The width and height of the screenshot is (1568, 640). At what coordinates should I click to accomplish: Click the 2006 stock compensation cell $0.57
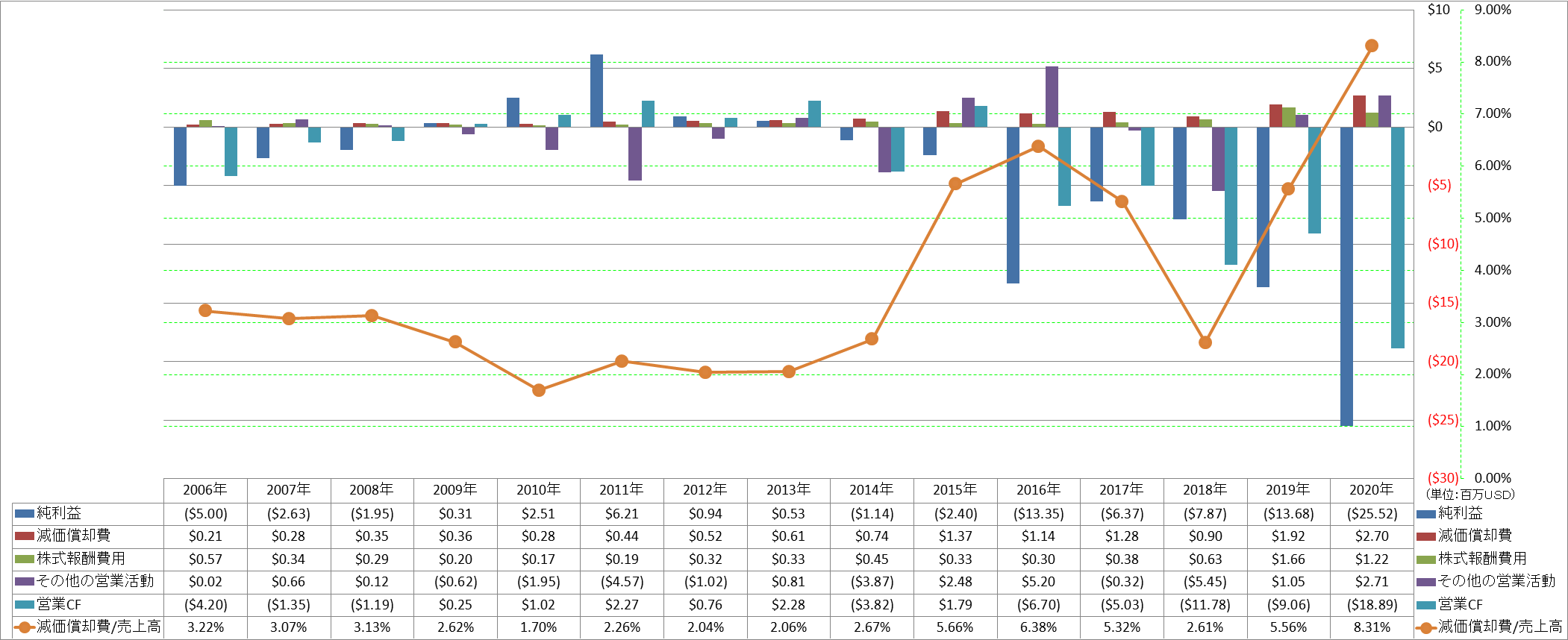tap(205, 559)
